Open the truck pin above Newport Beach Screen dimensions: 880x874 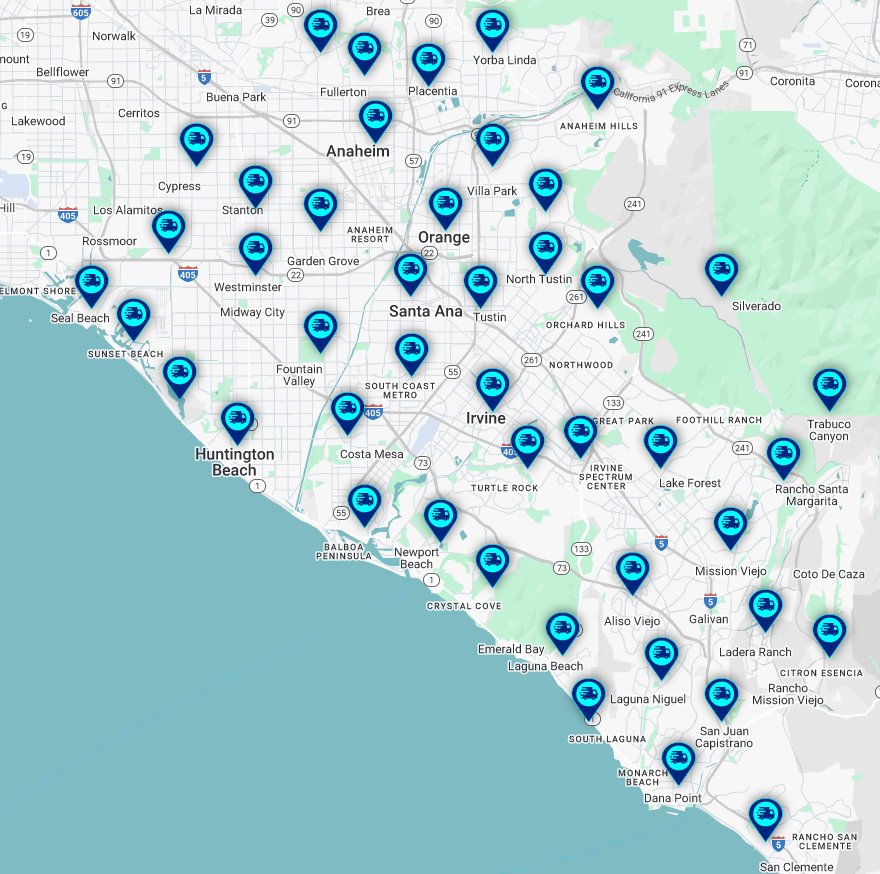point(440,517)
